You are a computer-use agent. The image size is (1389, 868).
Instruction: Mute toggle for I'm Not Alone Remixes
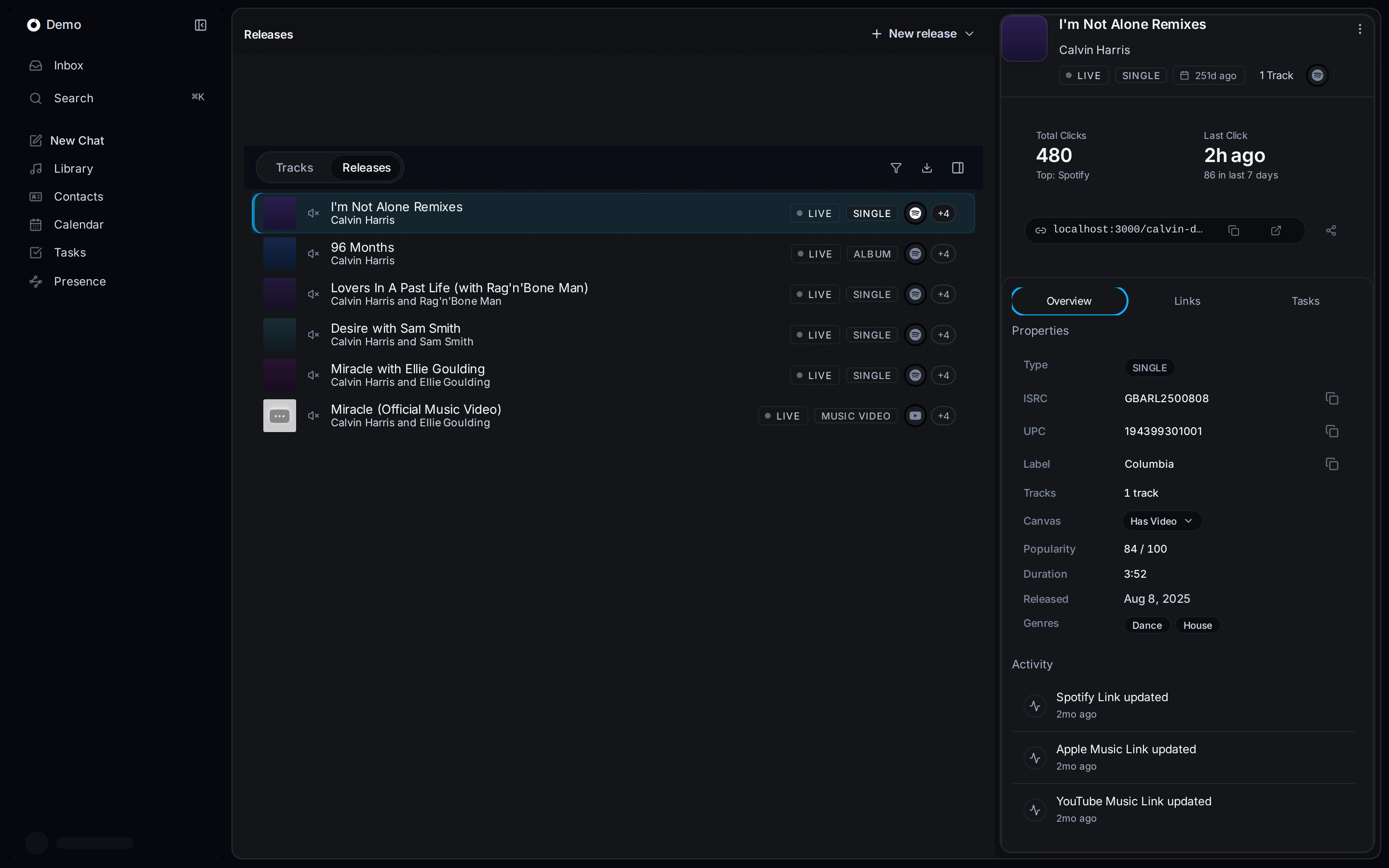coord(313,214)
